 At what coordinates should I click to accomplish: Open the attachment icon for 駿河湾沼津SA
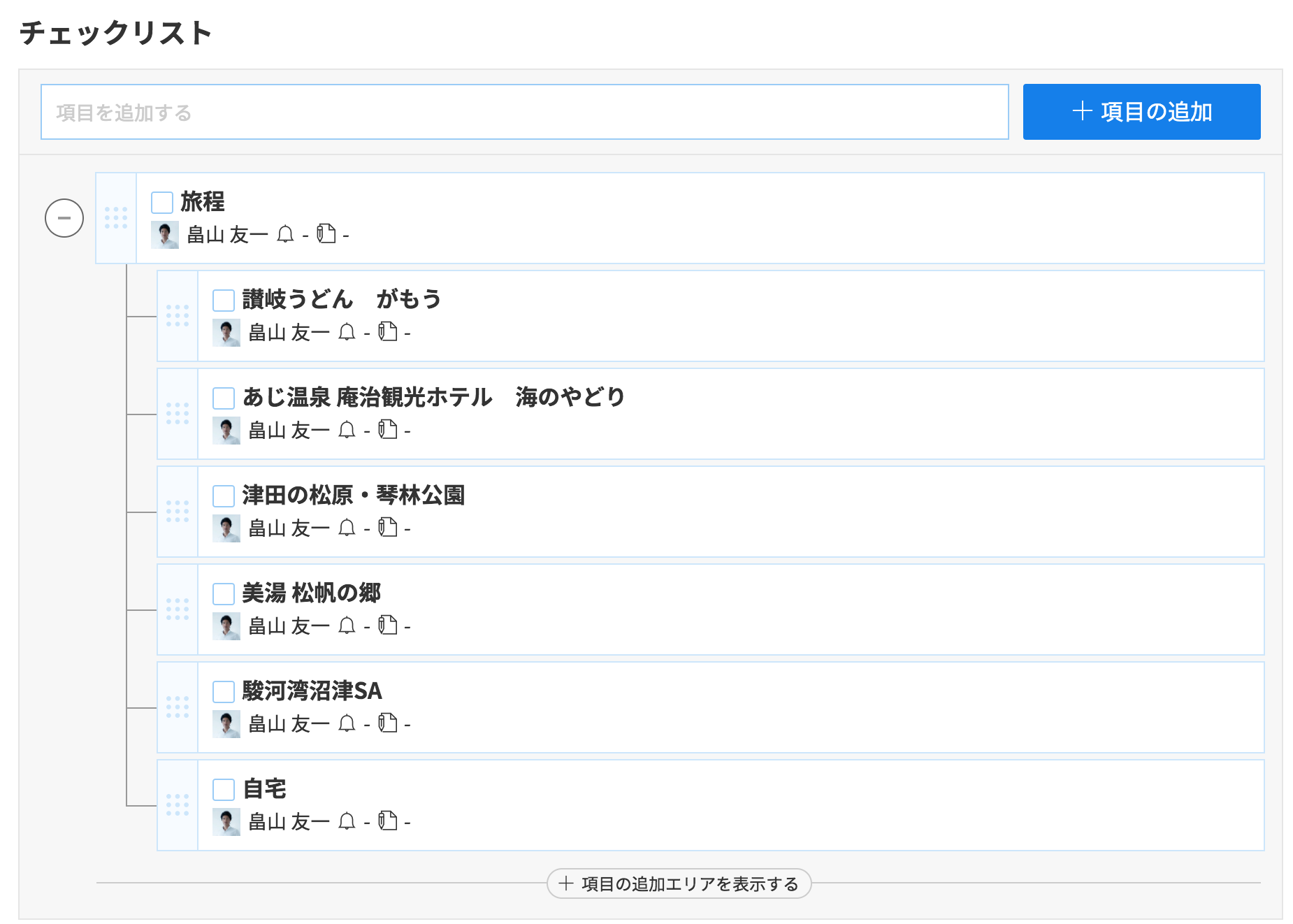tap(388, 723)
